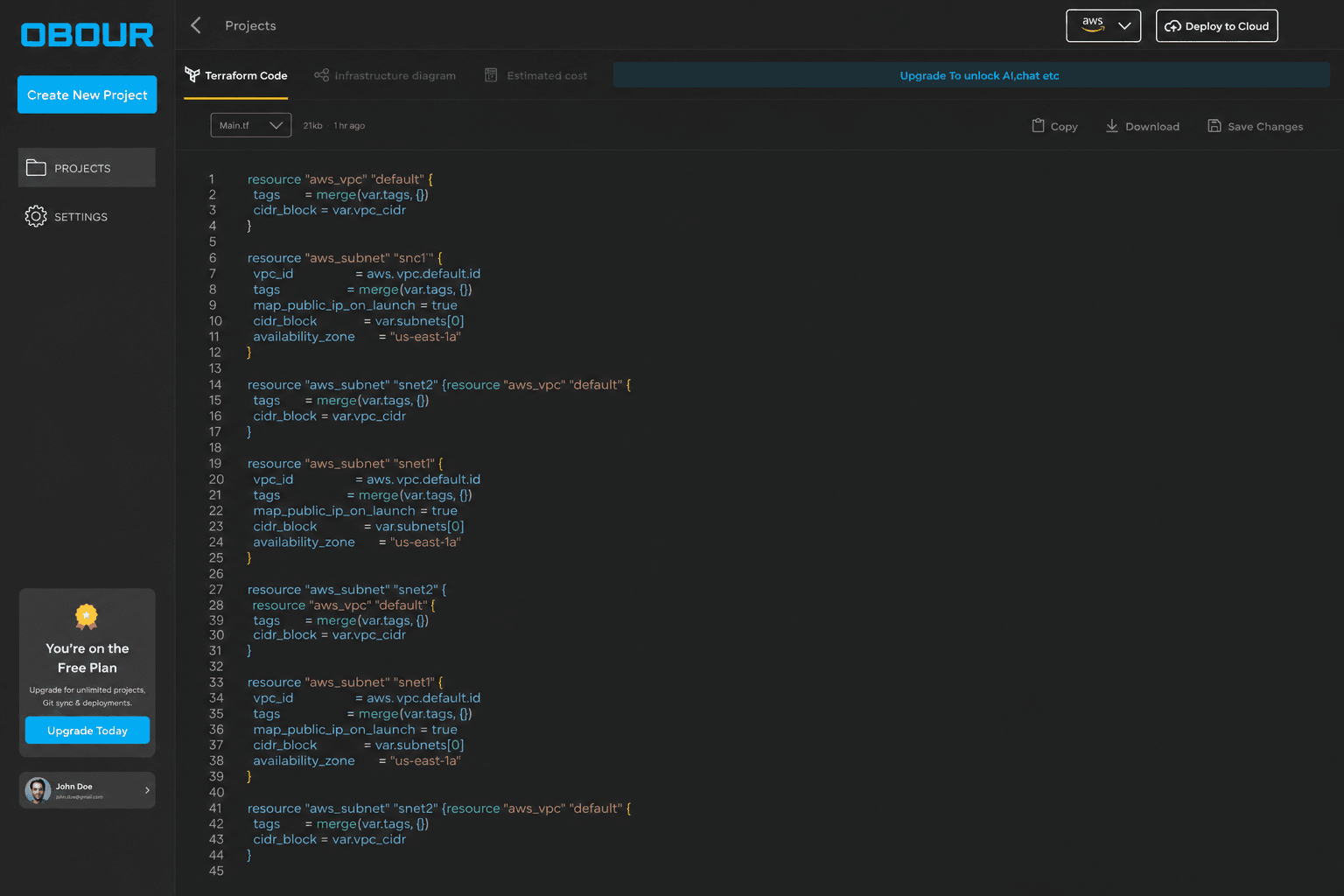Screen dimensions: 1344x896
Task: Expand John Doe account chevron
Action: (x=147, y=790)
